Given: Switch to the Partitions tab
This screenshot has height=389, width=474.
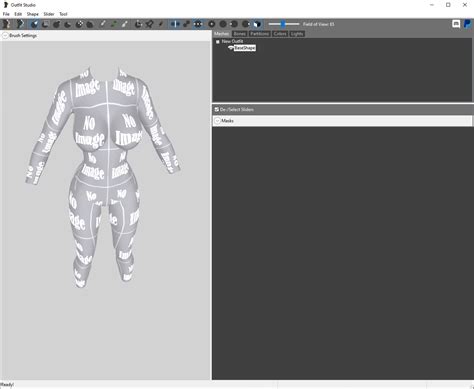Looking at the screenshot, I should point(259,34).
